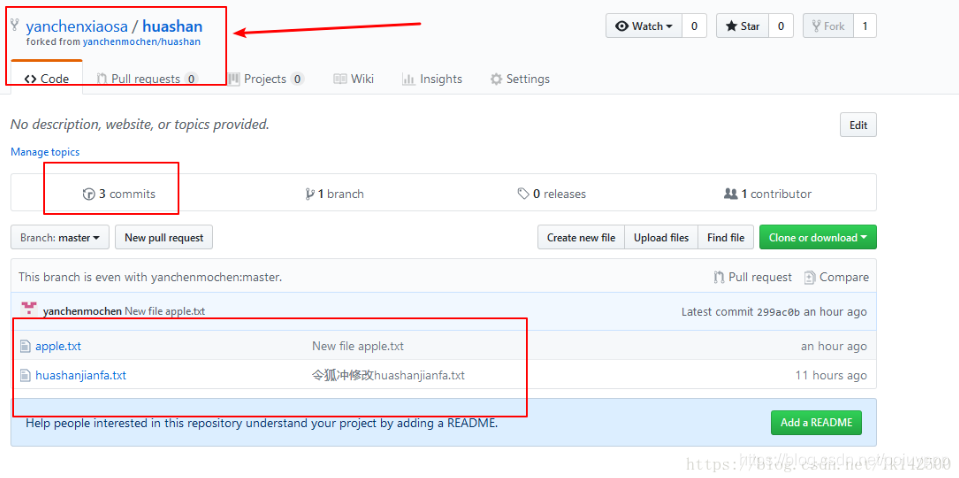Click the Add a README button

tap(816, 422)
